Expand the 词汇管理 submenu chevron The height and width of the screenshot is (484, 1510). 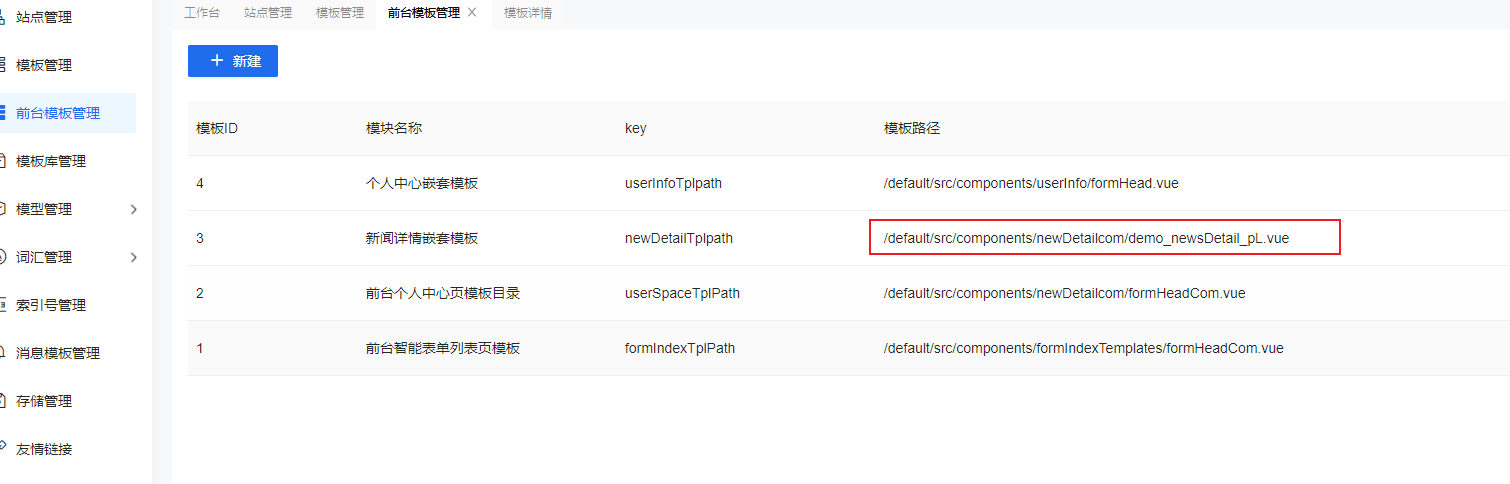pyautogui.click(x=134, y=257)
